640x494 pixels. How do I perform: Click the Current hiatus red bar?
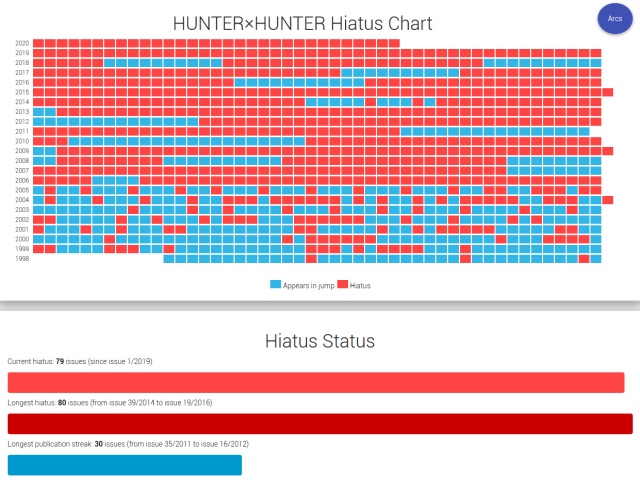(315, 382)
